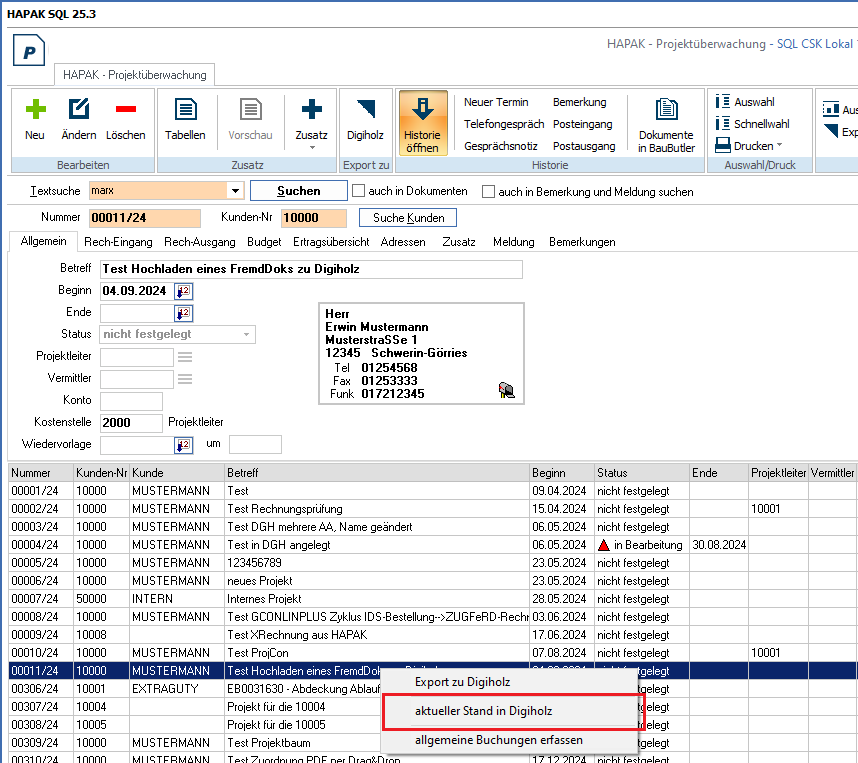Toggle 'auch in Bemerkung und Meldung suchen'
The width and height of the screenshot is (858, 763).
[x=489, y=191]
